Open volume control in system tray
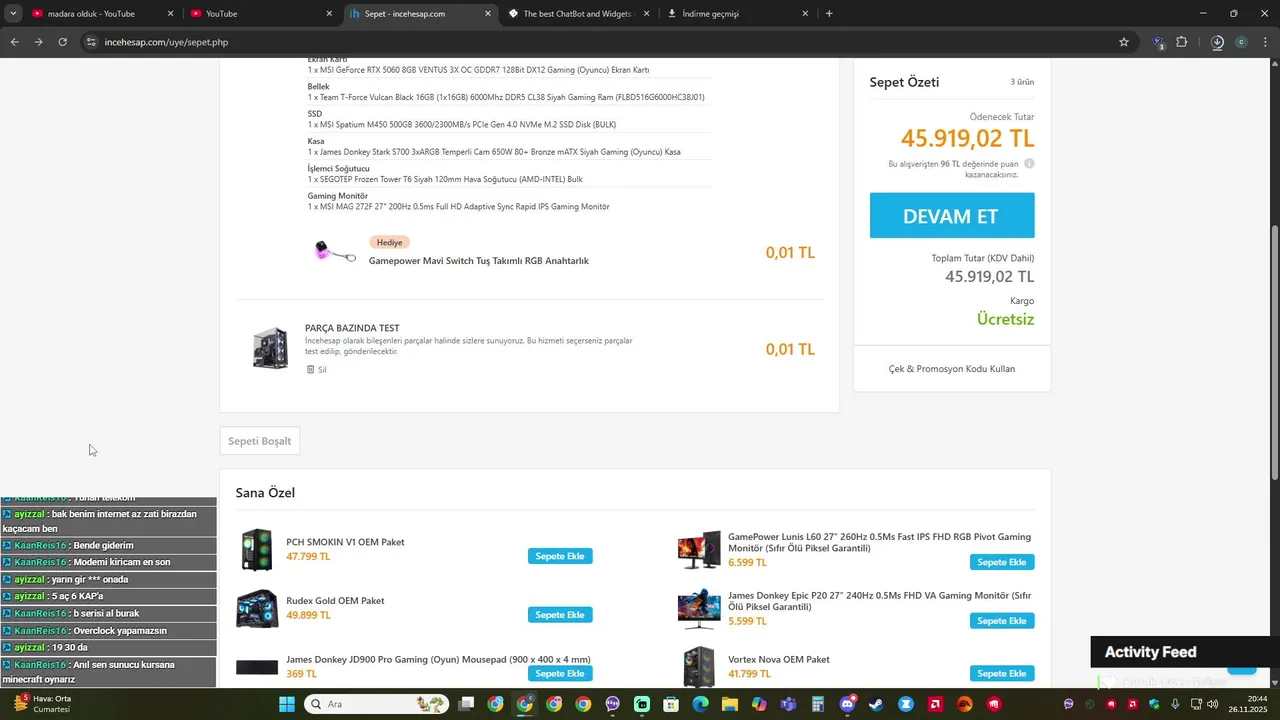This screenshot has height=720, width=1280. [1212, 704]
